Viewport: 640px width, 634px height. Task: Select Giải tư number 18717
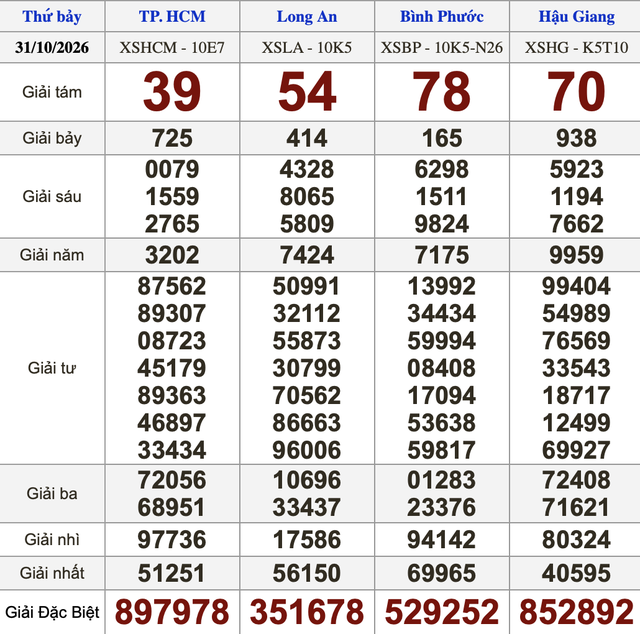576,395
